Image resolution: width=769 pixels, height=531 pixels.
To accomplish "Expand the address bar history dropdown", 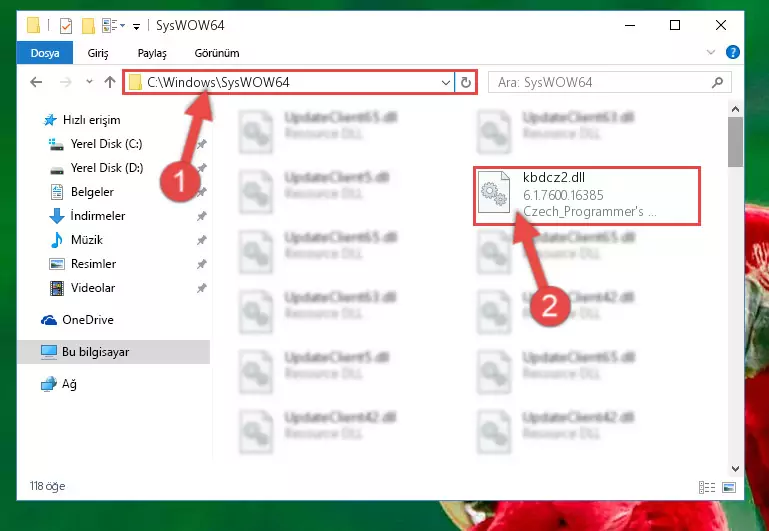I will [x=446, y=82].
